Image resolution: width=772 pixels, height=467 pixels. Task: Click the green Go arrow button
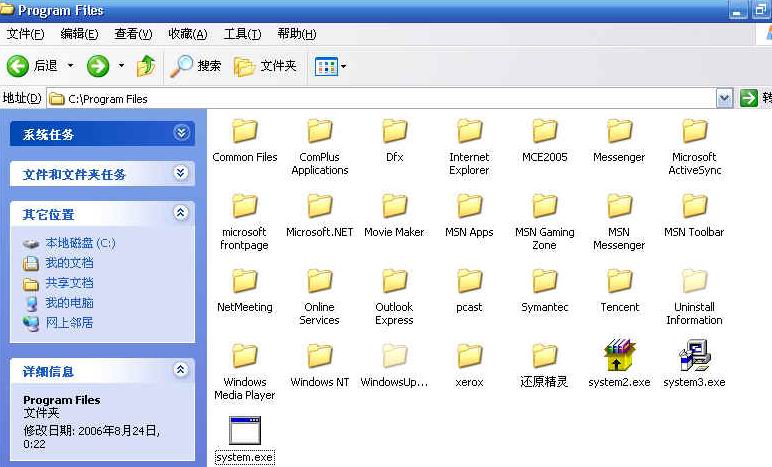coord(748,98)
